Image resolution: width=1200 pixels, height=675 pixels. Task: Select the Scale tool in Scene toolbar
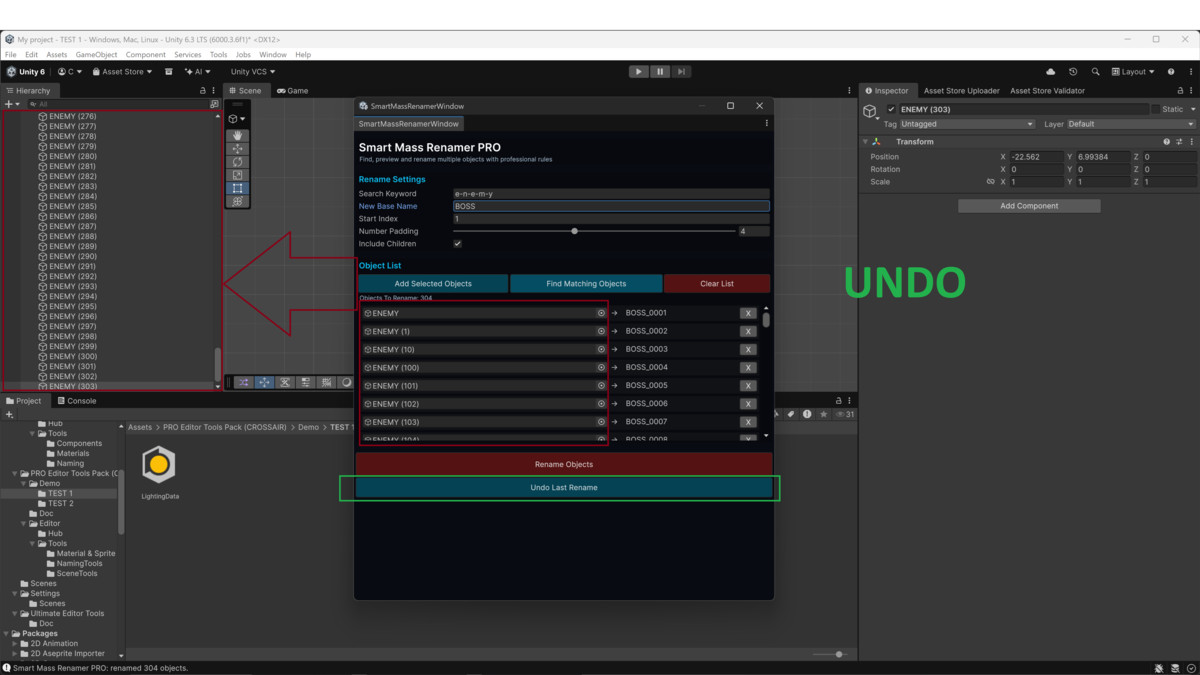[x=237, y=175]
